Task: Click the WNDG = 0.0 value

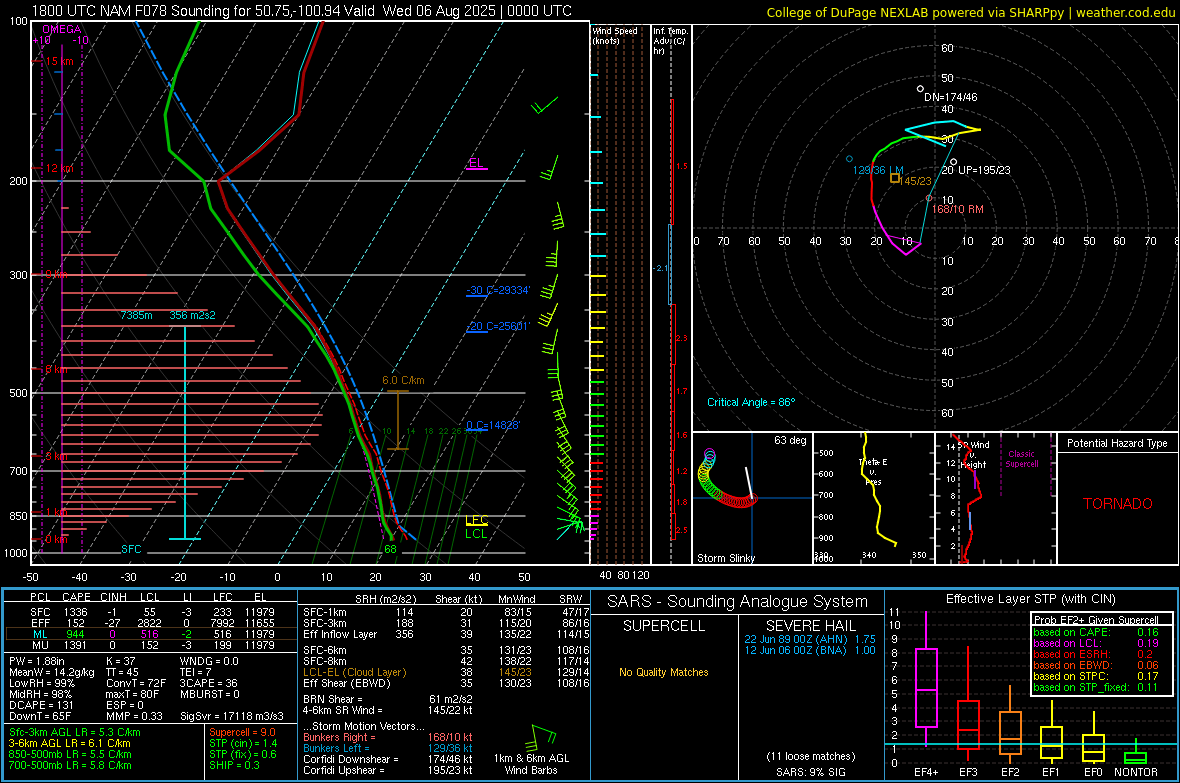Action: (x=209, y=661)
